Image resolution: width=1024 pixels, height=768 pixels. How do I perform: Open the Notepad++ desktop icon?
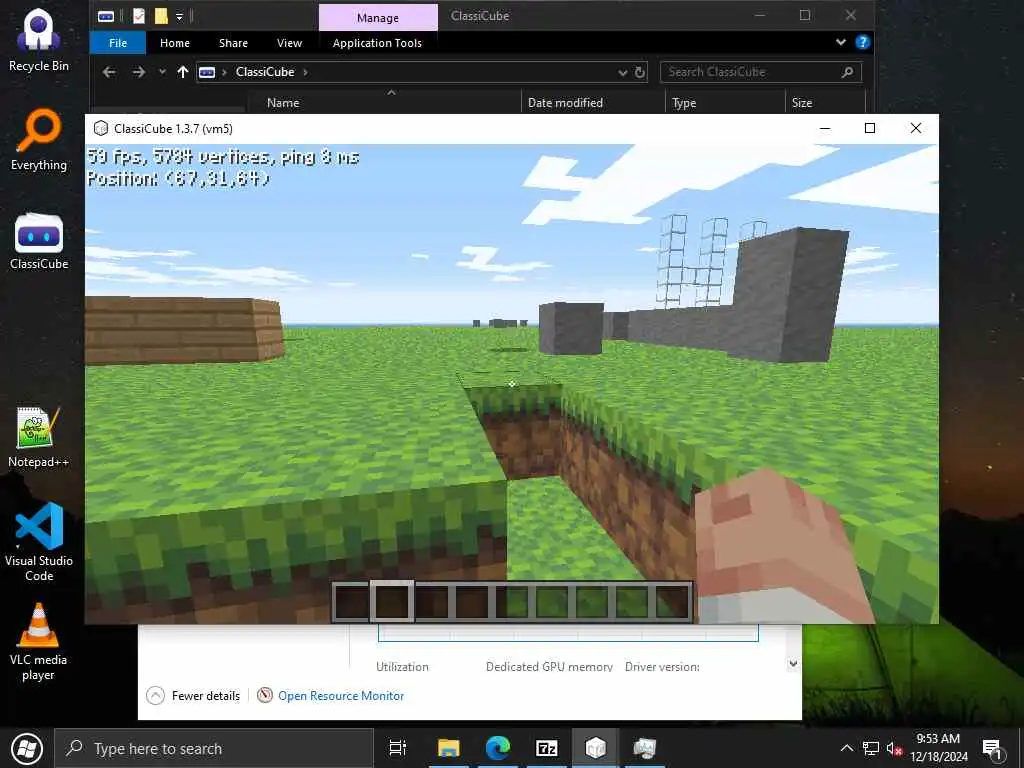39,436
